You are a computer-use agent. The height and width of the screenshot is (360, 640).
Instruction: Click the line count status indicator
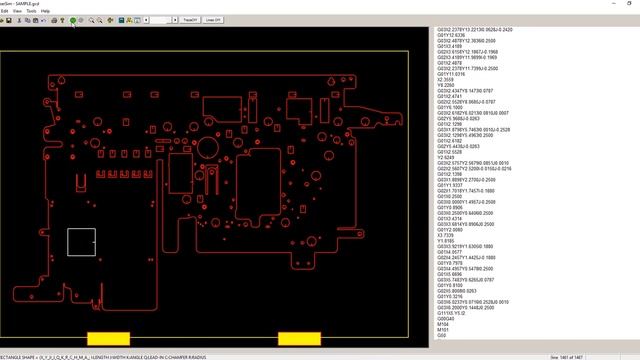567,357
